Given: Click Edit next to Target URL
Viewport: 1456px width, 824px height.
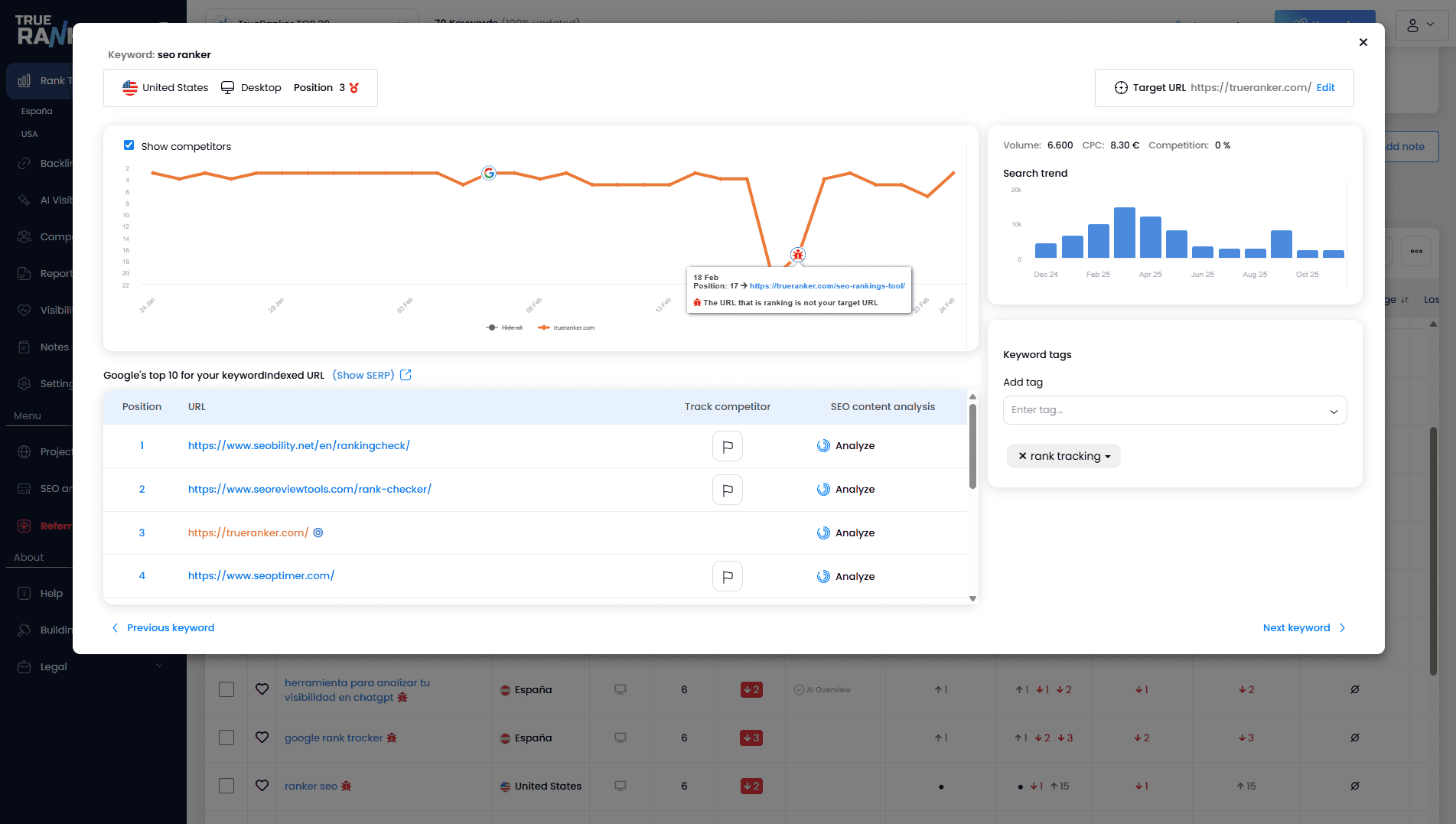Looking at the screenshot, I should (x=1325, y=88).
